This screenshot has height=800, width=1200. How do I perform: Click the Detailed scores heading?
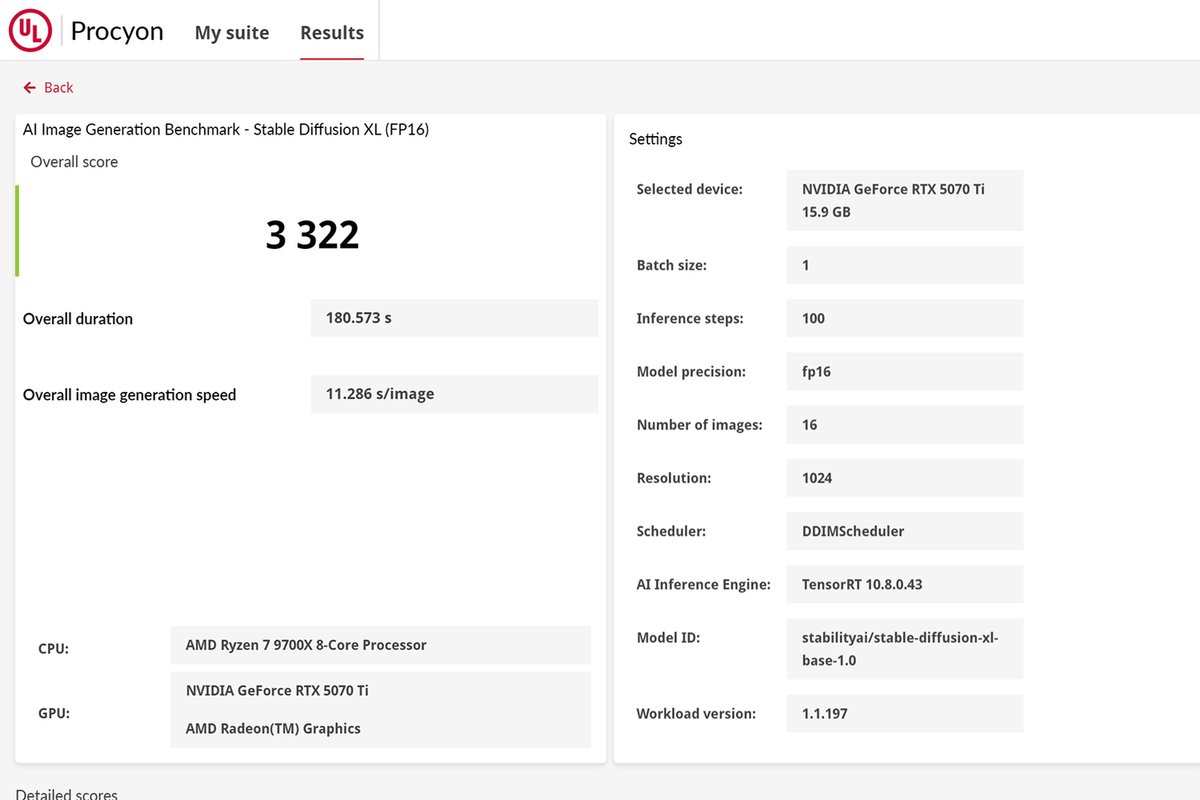coord(67,794)
